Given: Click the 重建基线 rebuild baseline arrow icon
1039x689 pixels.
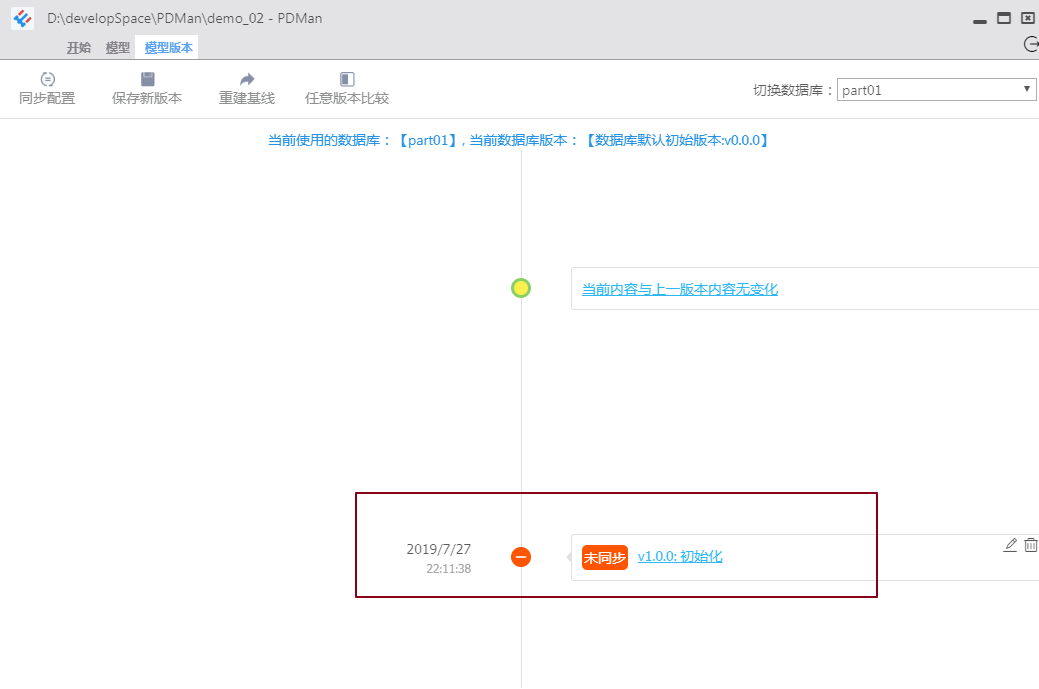Looking at the screenshot, I should click(246, 79).
